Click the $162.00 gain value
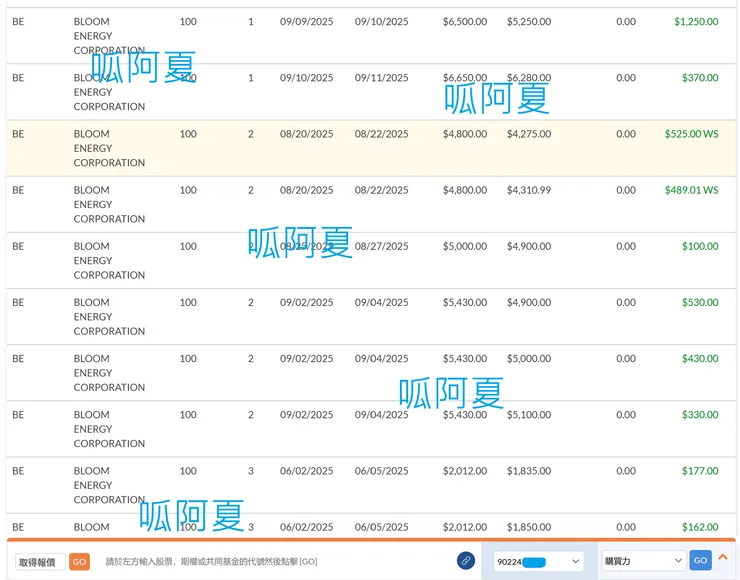This screenshot has height=580, width=740. pos(700,527)
